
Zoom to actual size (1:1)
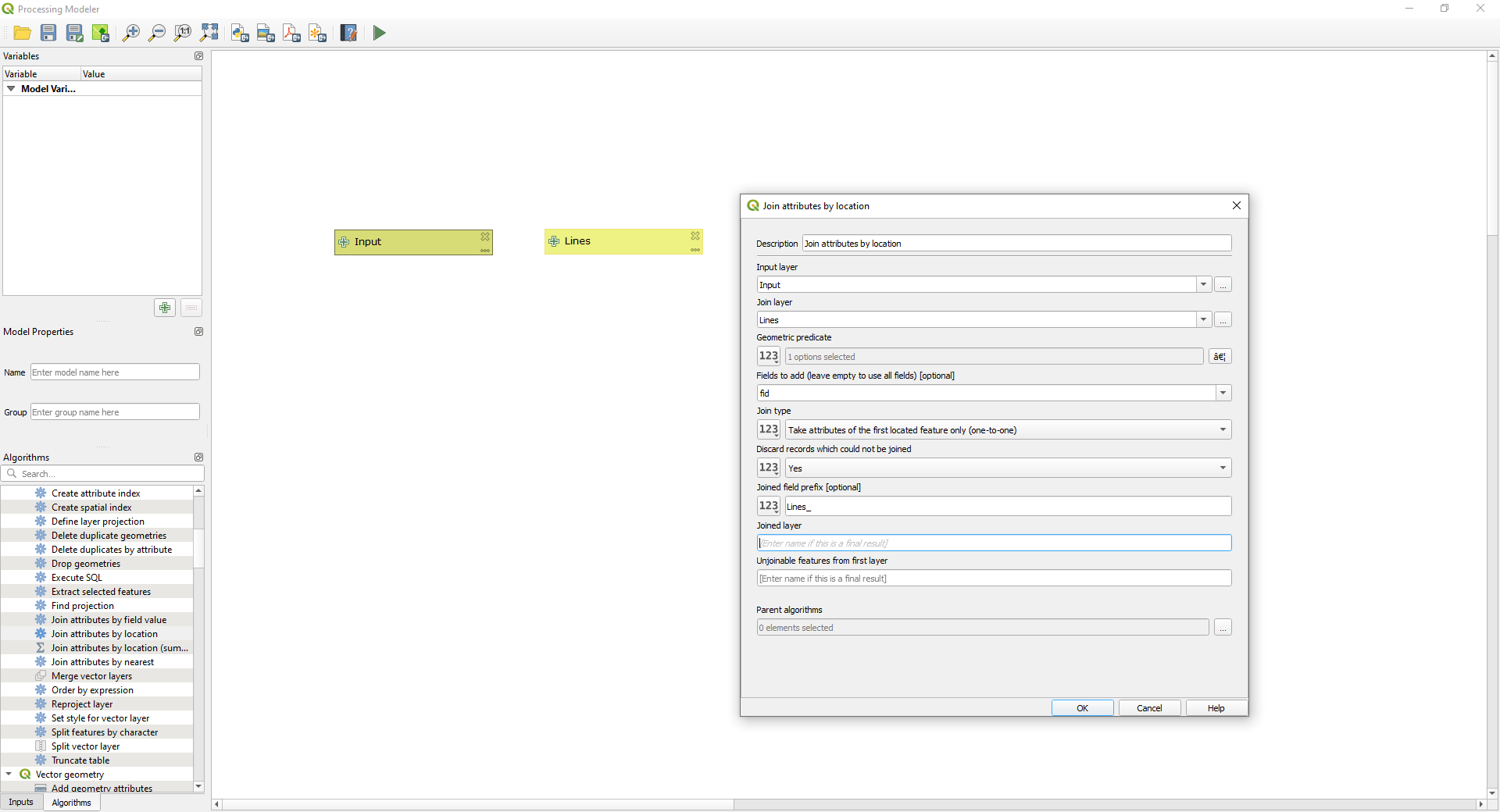click(182, 33)
